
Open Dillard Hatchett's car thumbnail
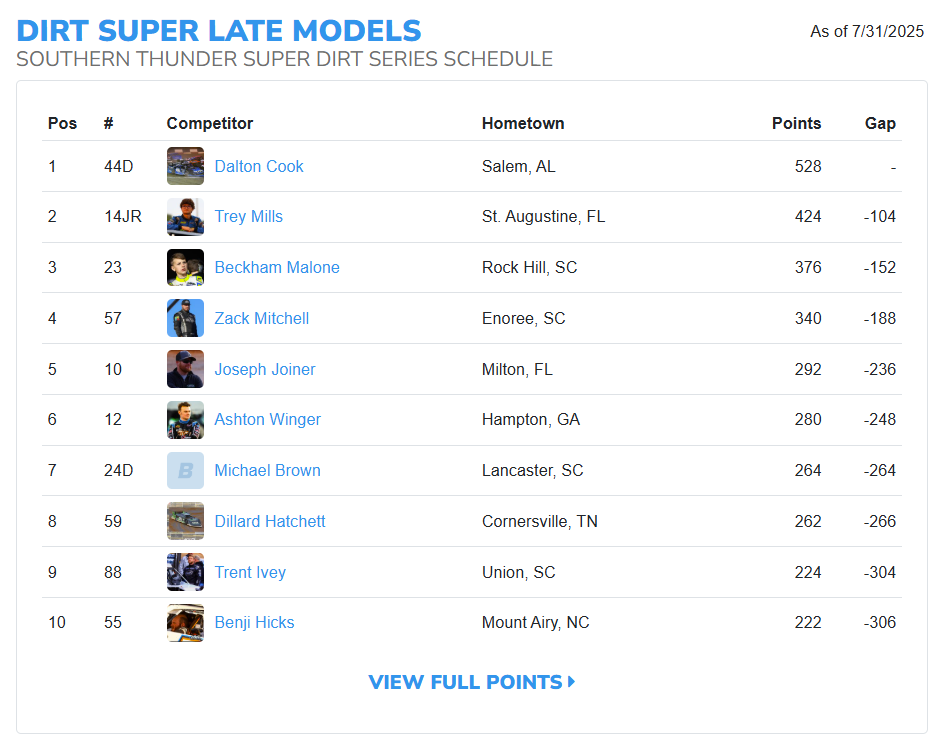tap(185, 521)
